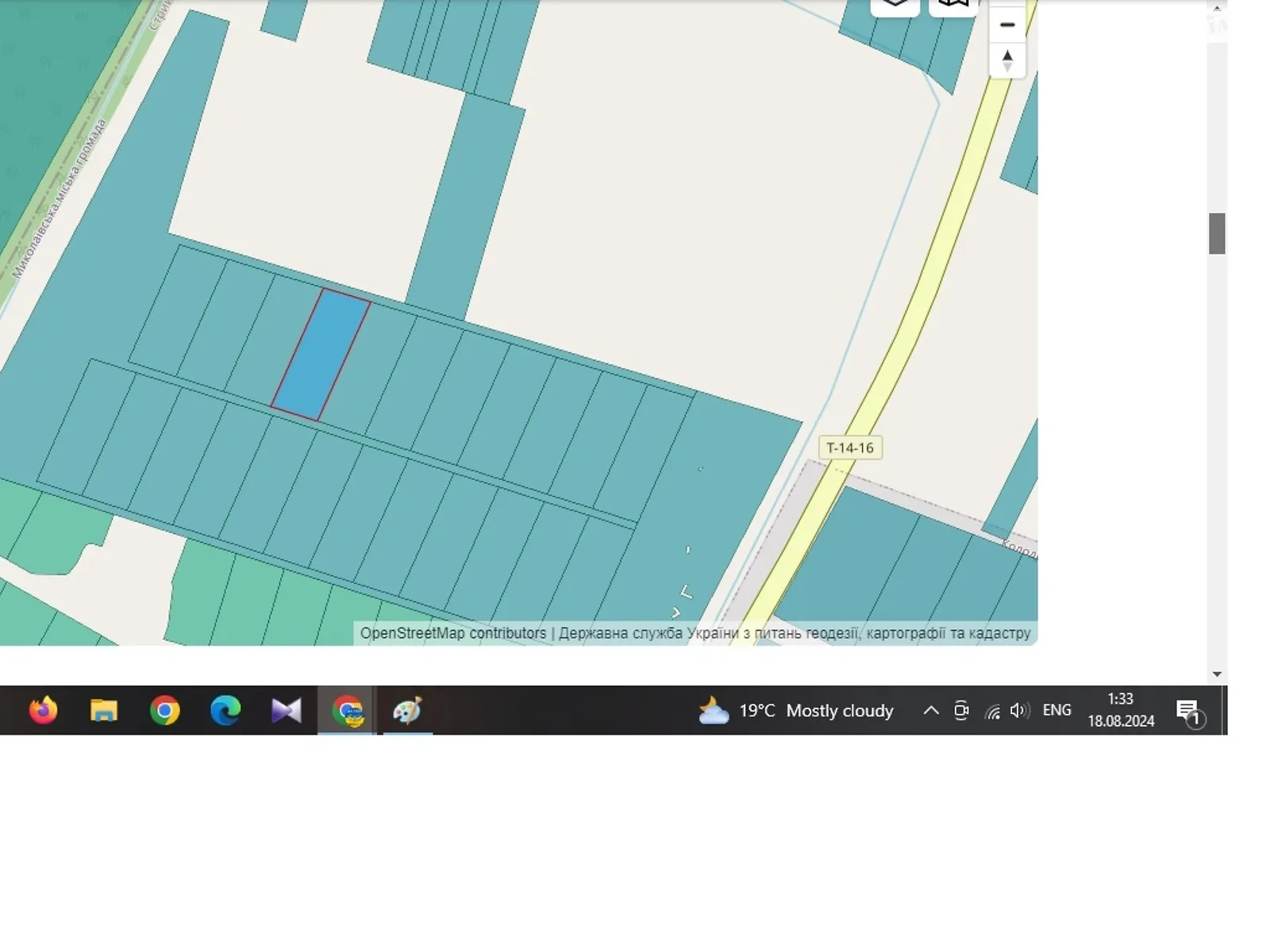Open Microsoft Edge from the taskbar
1270x952 pixels.
(225, 710)
